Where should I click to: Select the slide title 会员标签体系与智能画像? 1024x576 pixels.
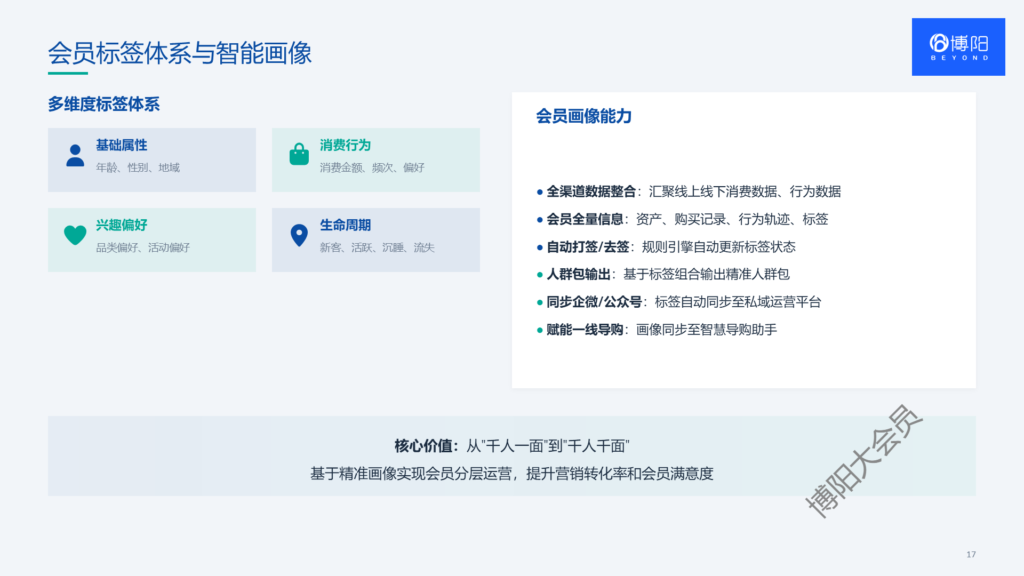point(180,53)
